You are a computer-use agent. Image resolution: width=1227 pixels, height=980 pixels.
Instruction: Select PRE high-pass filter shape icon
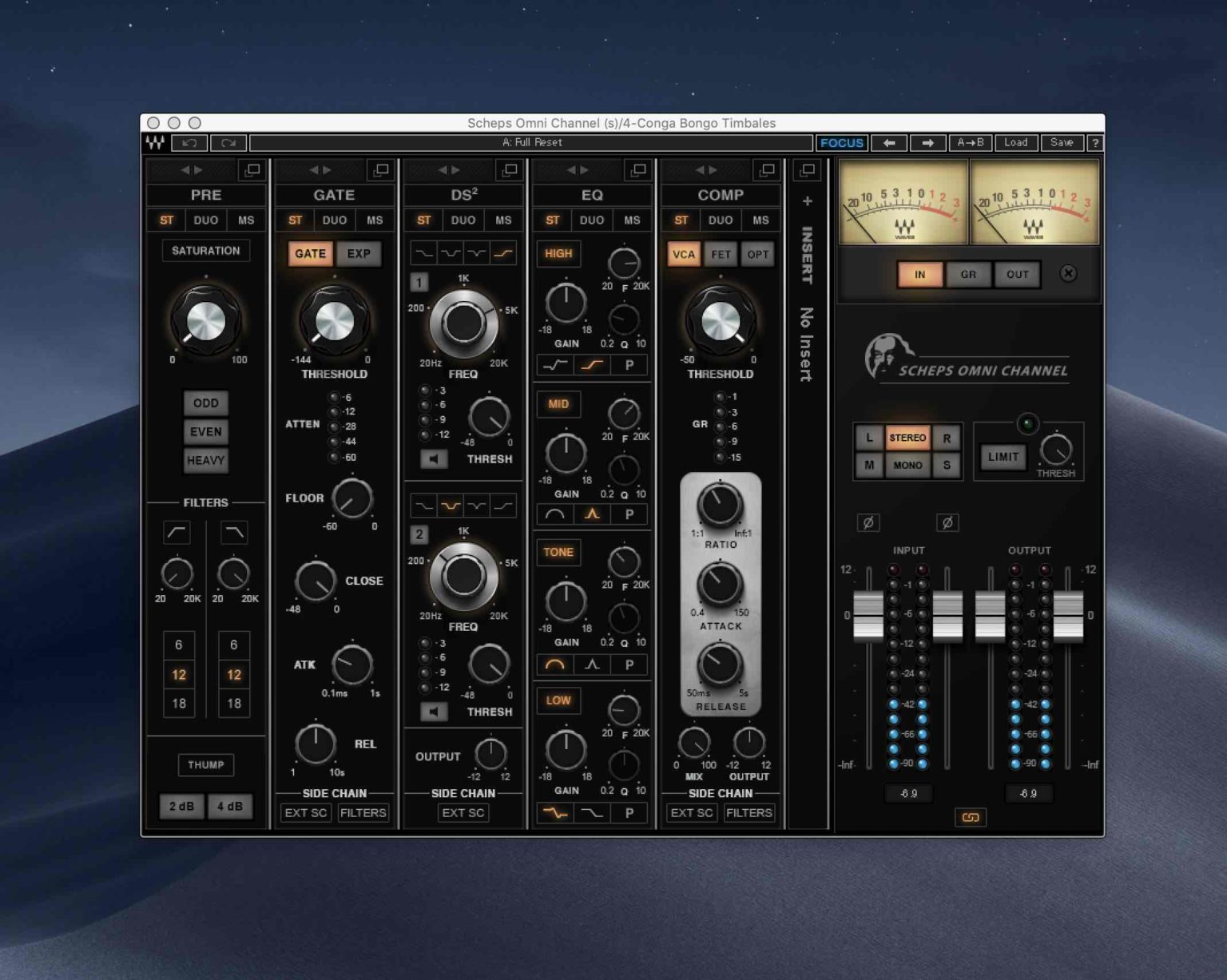177,532
